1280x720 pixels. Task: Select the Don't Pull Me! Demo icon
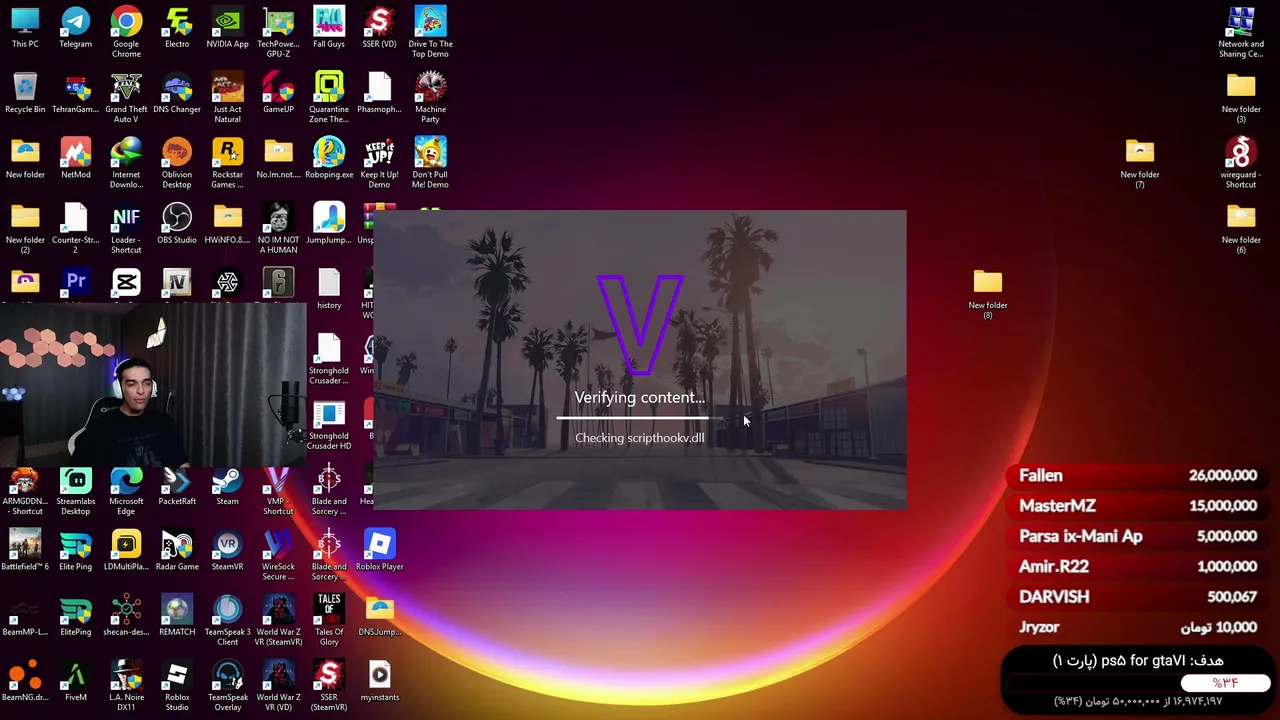pos(430,163)
